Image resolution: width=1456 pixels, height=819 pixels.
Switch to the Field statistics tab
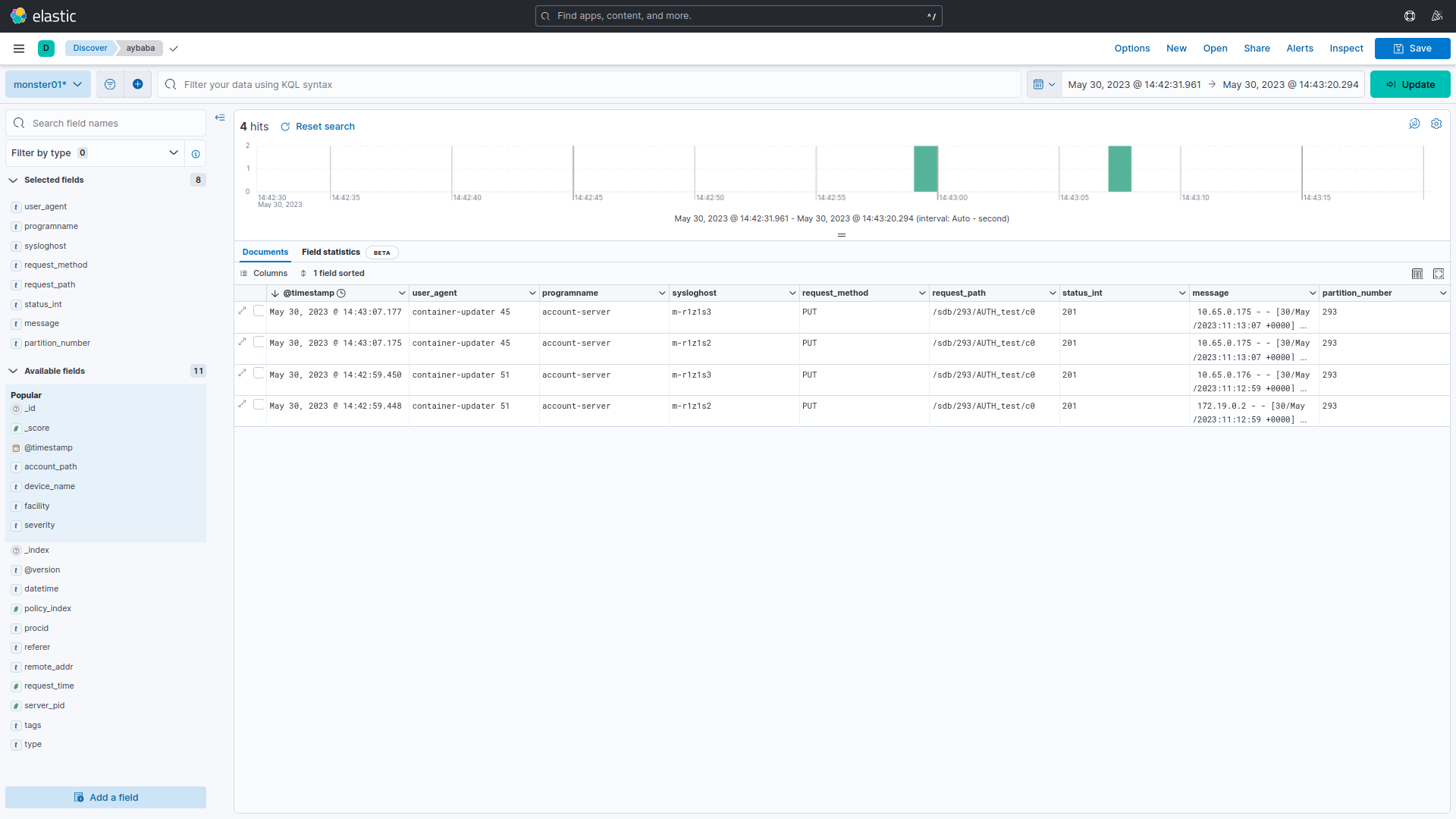[x=331, y=253]
